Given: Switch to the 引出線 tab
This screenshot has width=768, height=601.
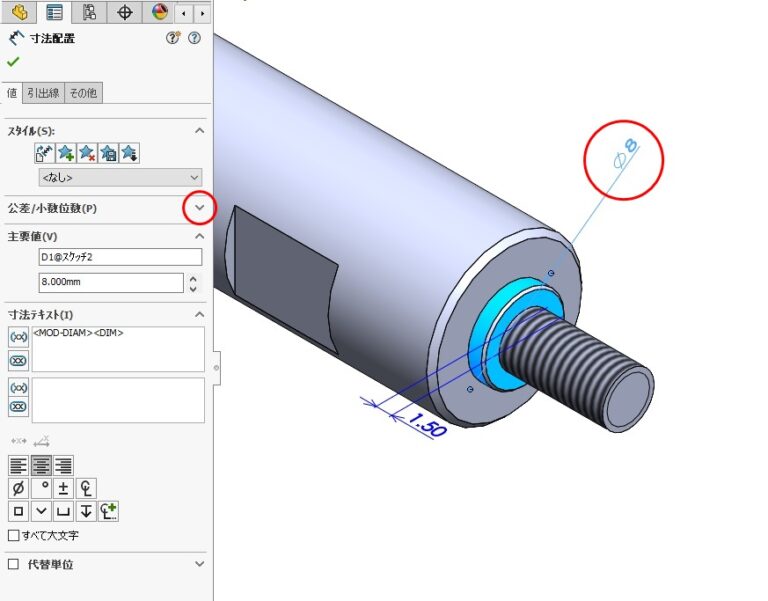Looking at the screenshot, I should point(43,93).
